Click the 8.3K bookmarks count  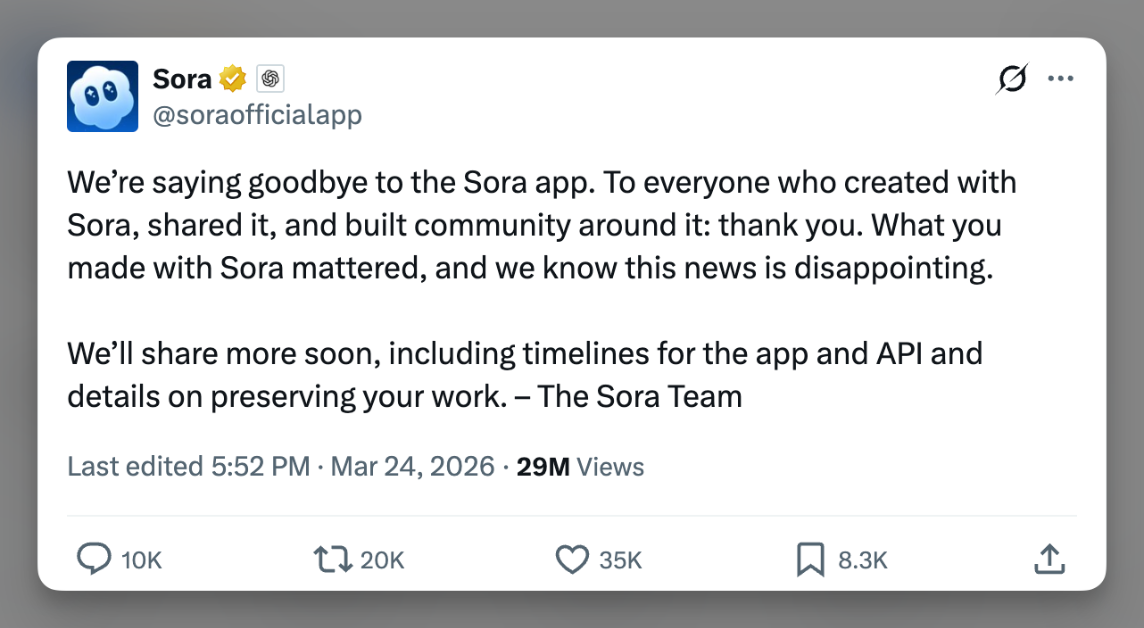coord(862,560)
